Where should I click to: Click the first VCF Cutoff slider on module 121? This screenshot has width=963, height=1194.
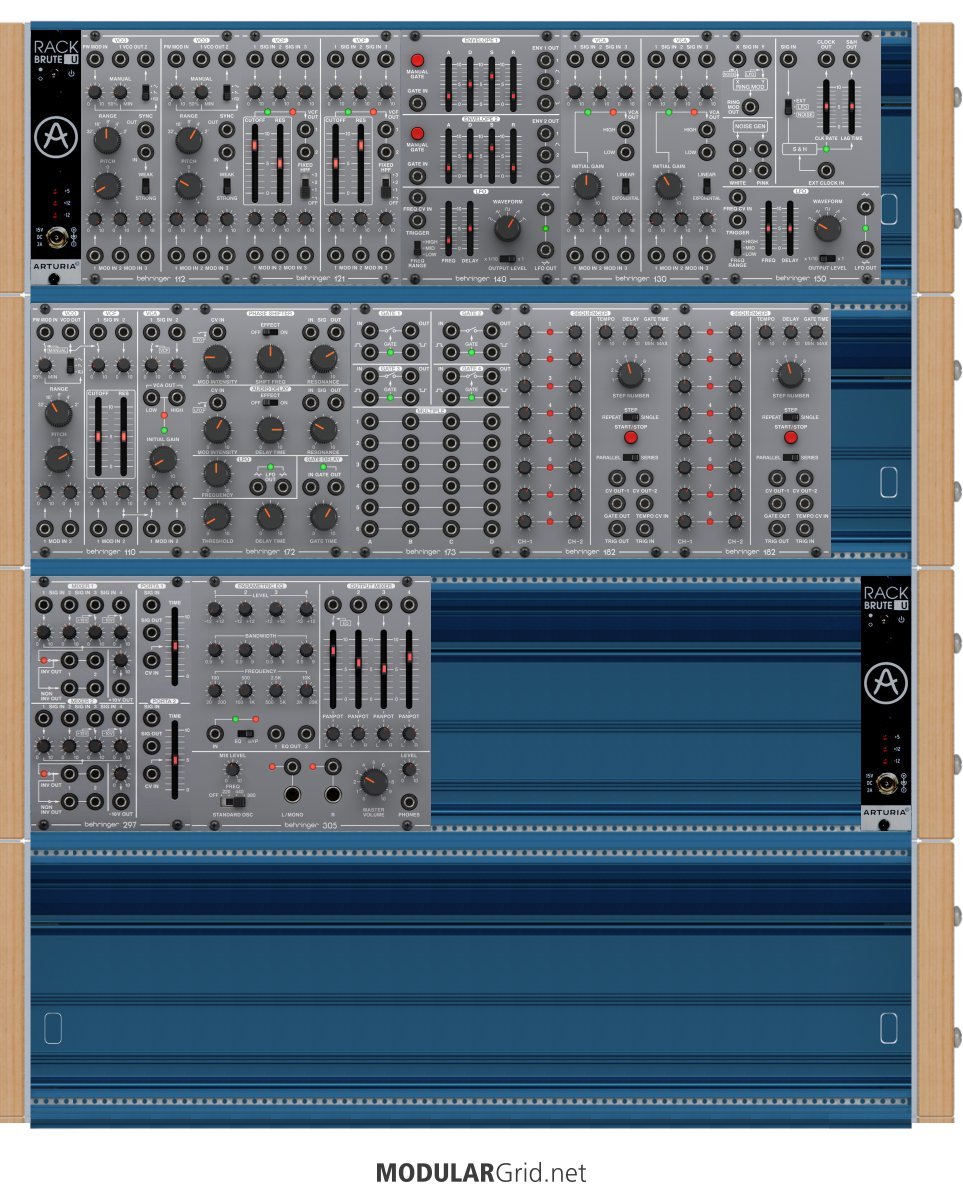pyautogui.click(x=254, y=162)
